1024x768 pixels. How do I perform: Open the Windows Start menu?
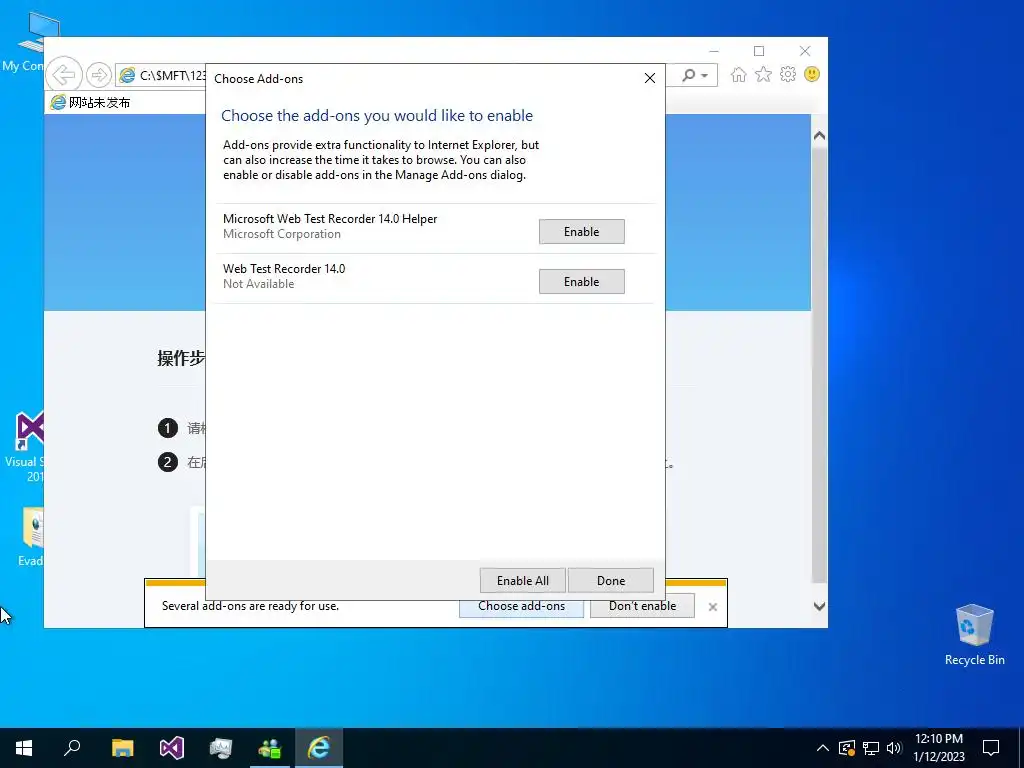pos(24,748)
